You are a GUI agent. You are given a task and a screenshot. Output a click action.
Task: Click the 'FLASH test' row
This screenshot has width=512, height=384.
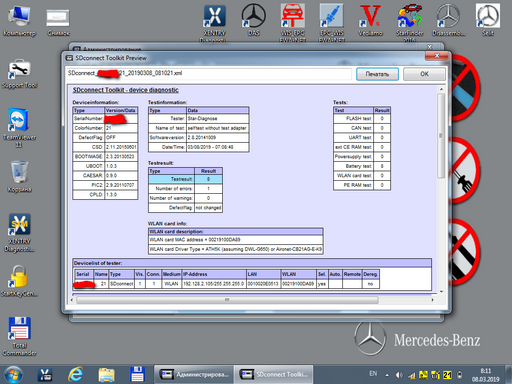[362, 118]
